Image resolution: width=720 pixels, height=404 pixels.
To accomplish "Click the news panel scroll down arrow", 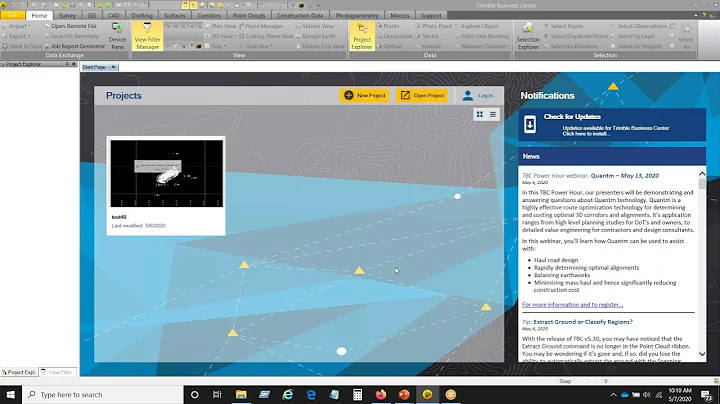I will (x=702, y=354).
